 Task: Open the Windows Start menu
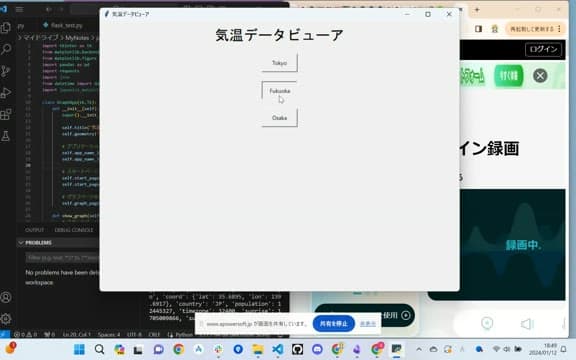pyautogui.click(x=79, y=349)
